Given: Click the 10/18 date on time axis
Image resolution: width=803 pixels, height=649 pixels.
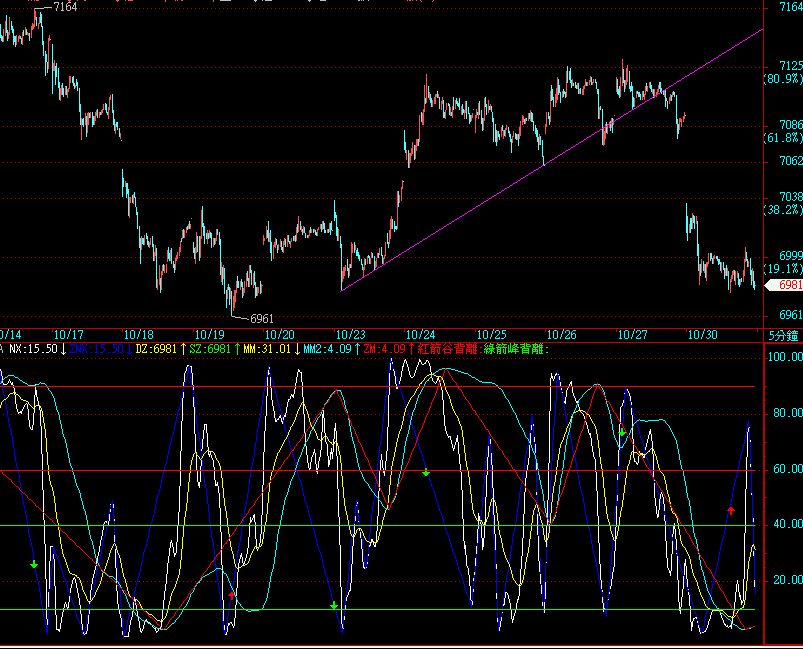Looking at the screenshot, I should (139, 334).
